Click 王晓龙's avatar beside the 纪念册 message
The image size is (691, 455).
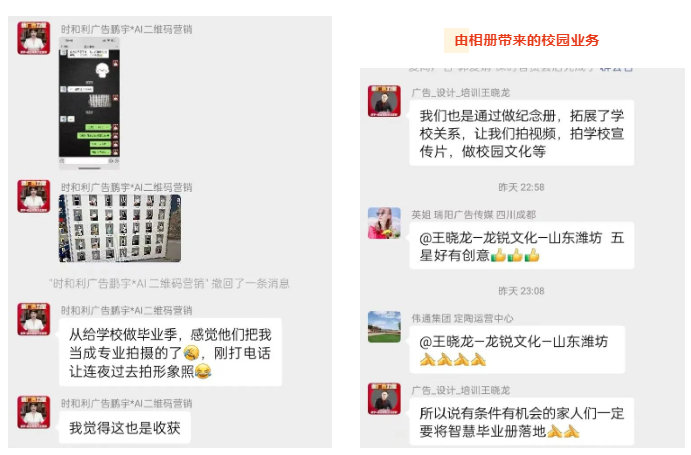click(x=384, y=101)
